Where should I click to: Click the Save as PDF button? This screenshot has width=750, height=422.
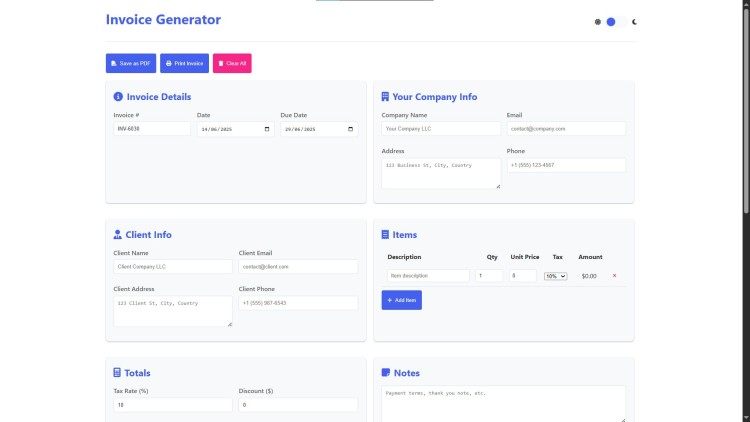tap(131, 63)
